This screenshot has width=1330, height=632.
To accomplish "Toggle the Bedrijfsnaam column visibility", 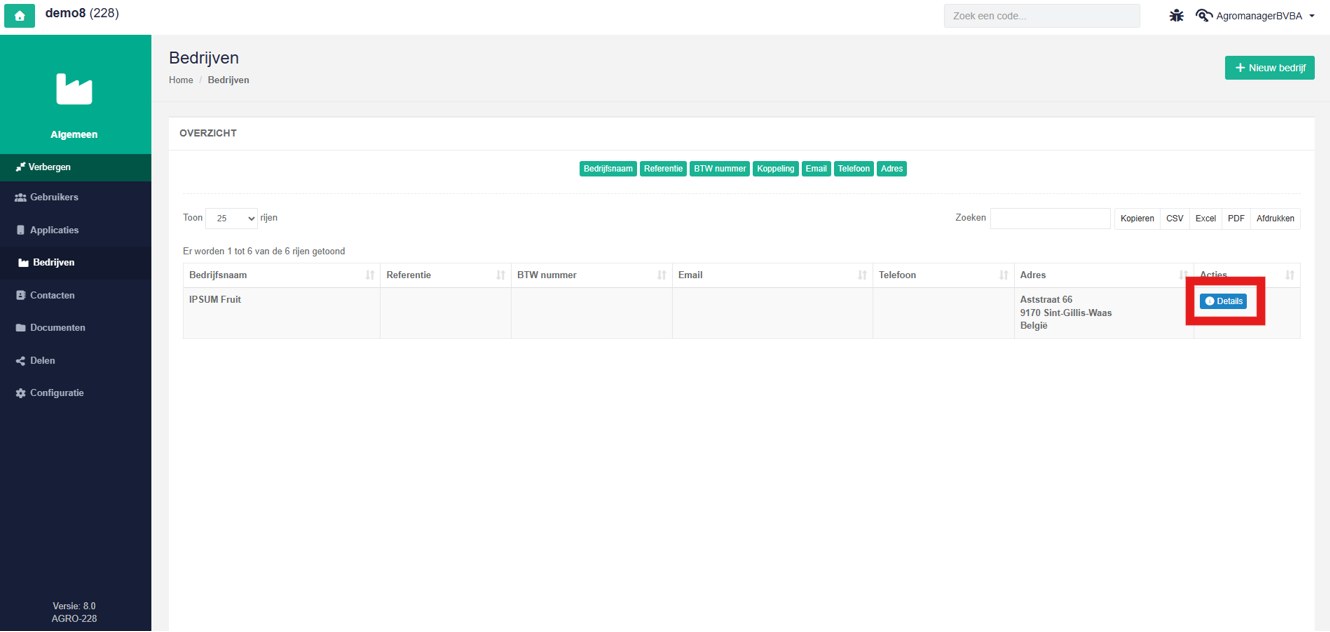I will (608, 169).
